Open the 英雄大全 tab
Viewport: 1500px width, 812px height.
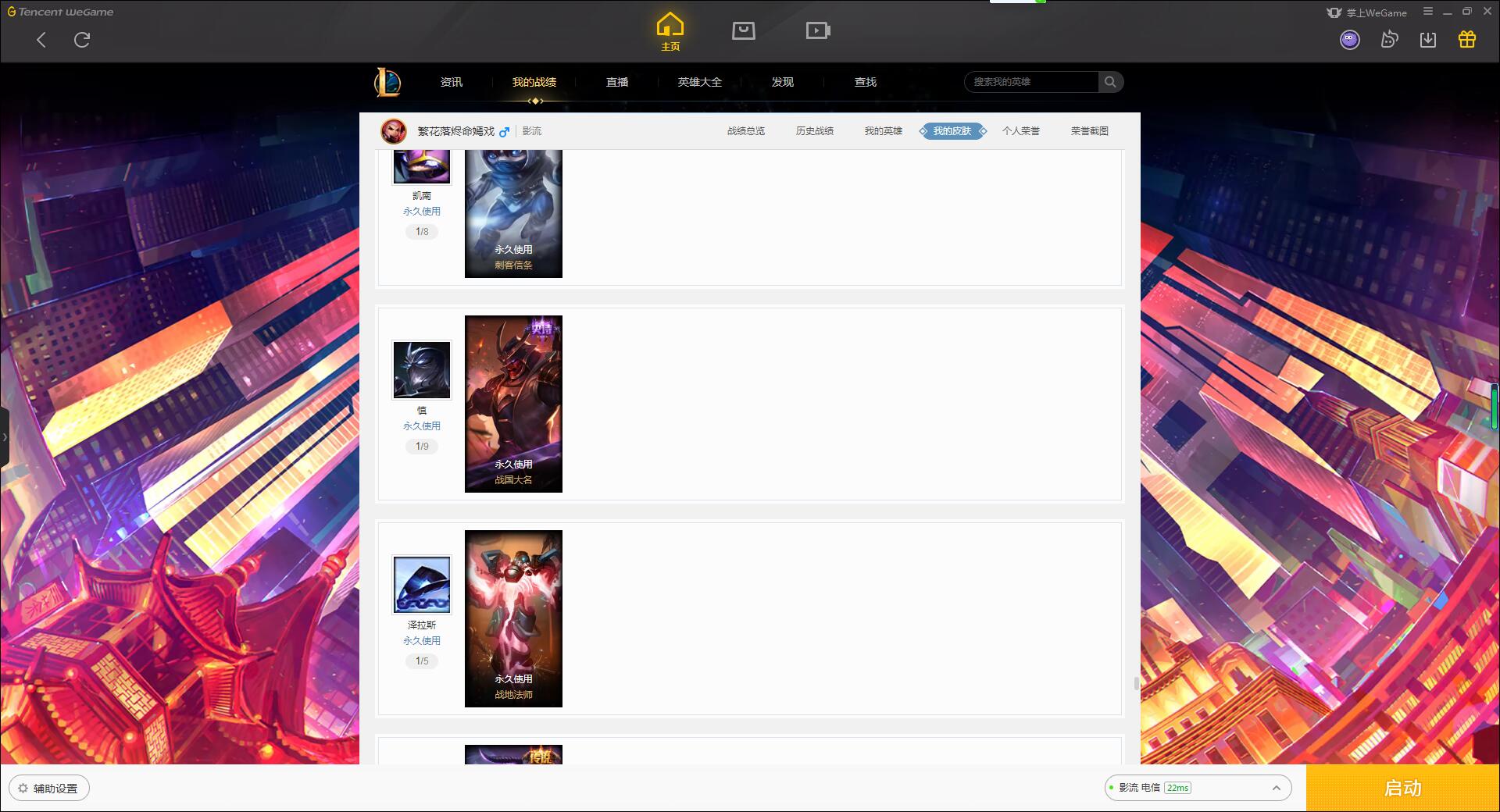(x=700, y=82)
